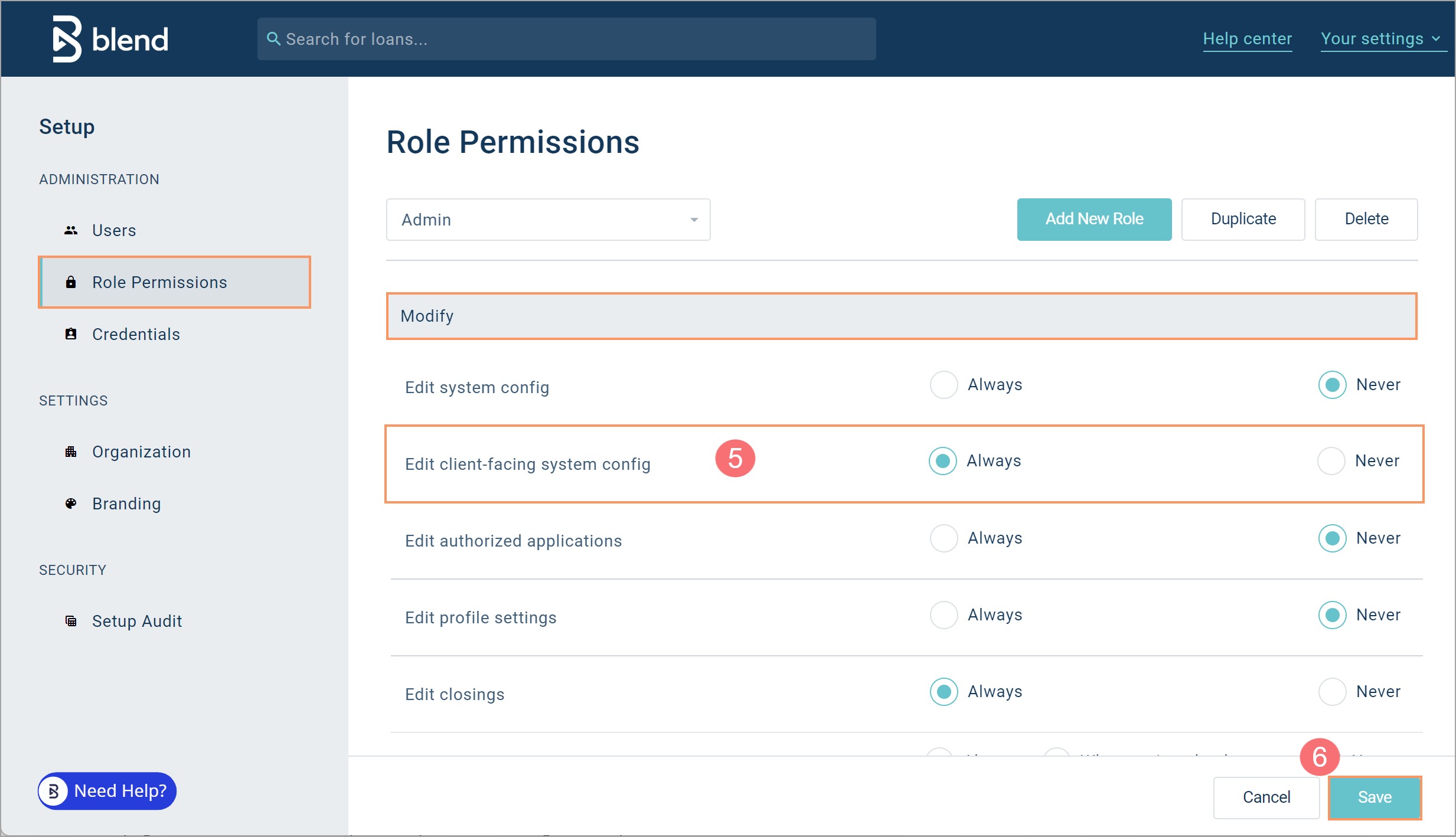Screen dimensions: 1456x837
Task: Set Edit system config to Always
Action: (944, 385)
